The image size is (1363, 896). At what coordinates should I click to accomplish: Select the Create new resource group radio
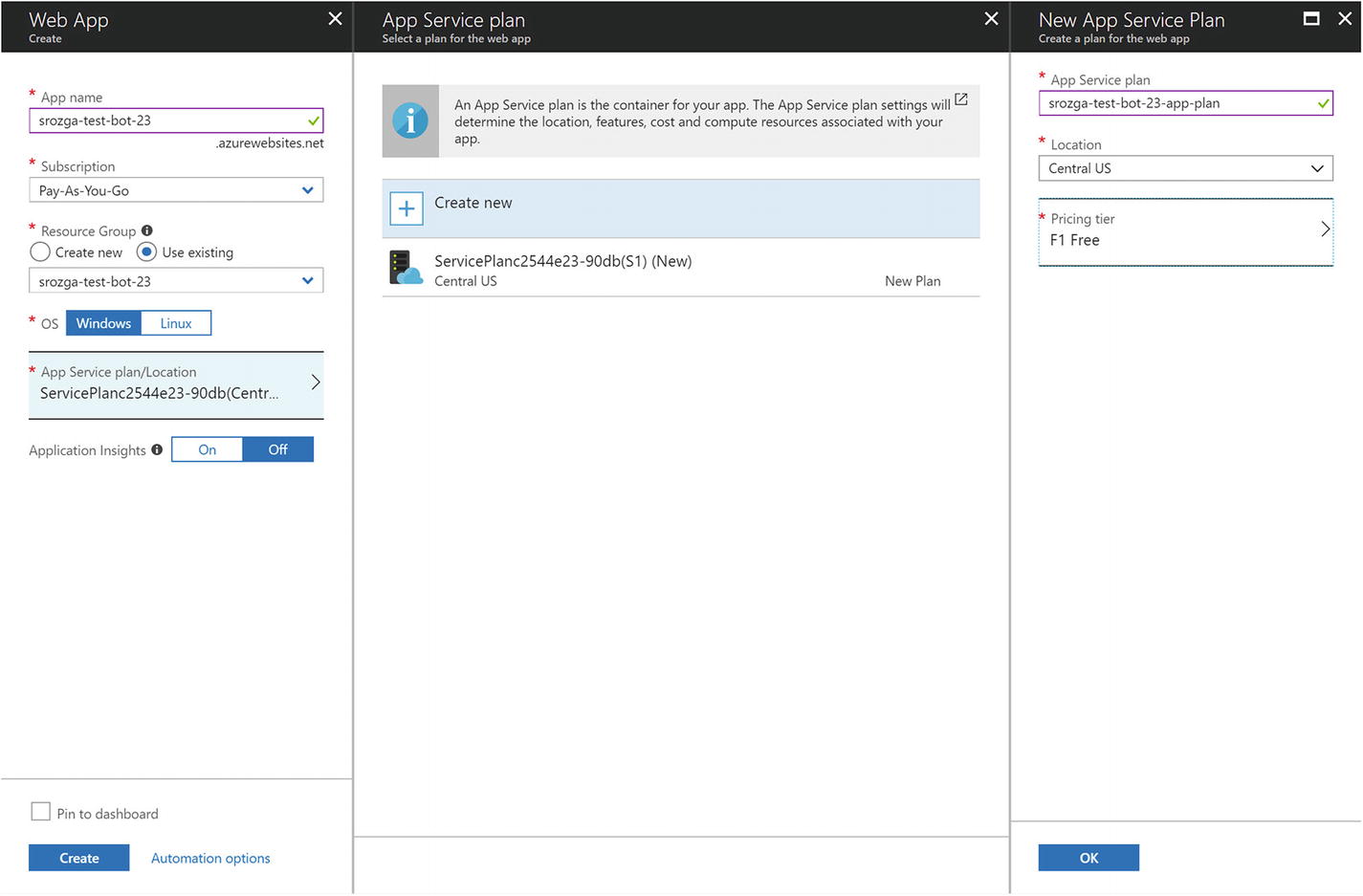pyautogui.click(x=40, y=252)
